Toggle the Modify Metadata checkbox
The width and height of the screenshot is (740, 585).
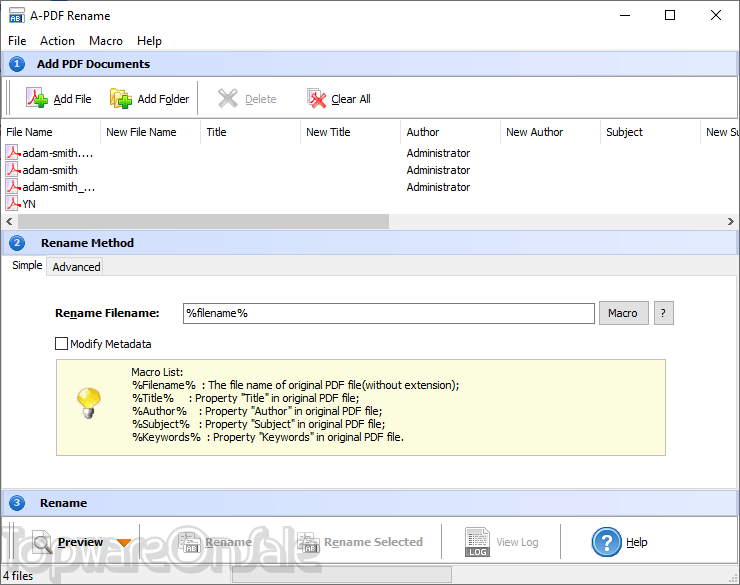pyautogui.click(x=61, y=343)
